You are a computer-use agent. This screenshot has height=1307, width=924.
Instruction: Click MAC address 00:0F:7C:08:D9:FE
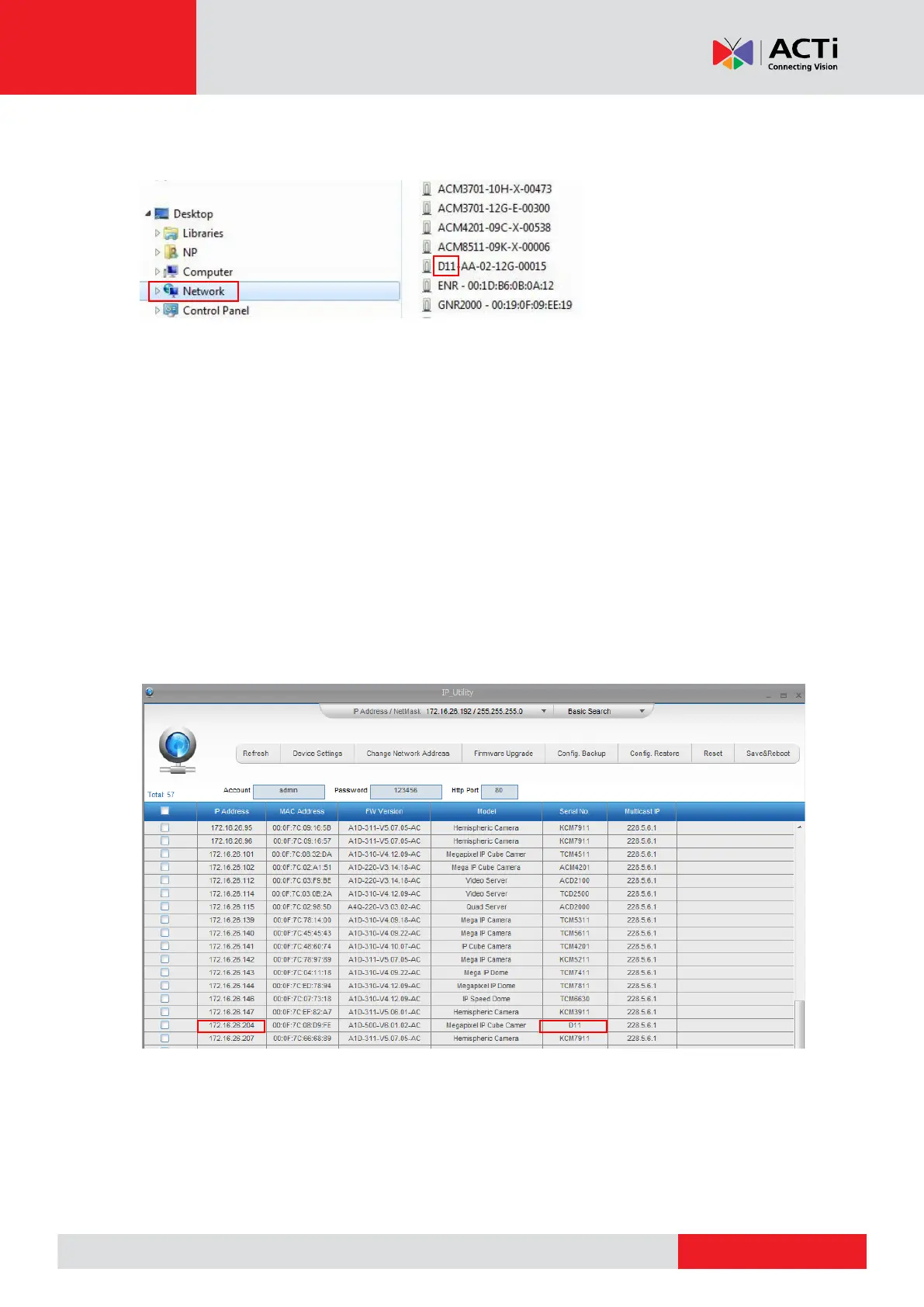302,1025
